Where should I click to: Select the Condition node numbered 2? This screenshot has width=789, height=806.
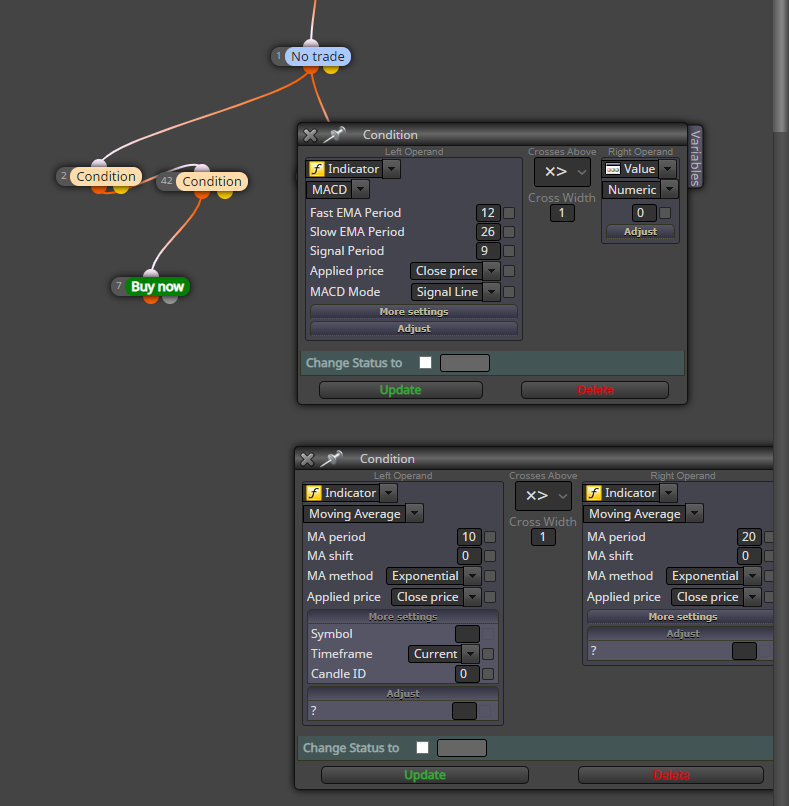click(x=106, y=176)
